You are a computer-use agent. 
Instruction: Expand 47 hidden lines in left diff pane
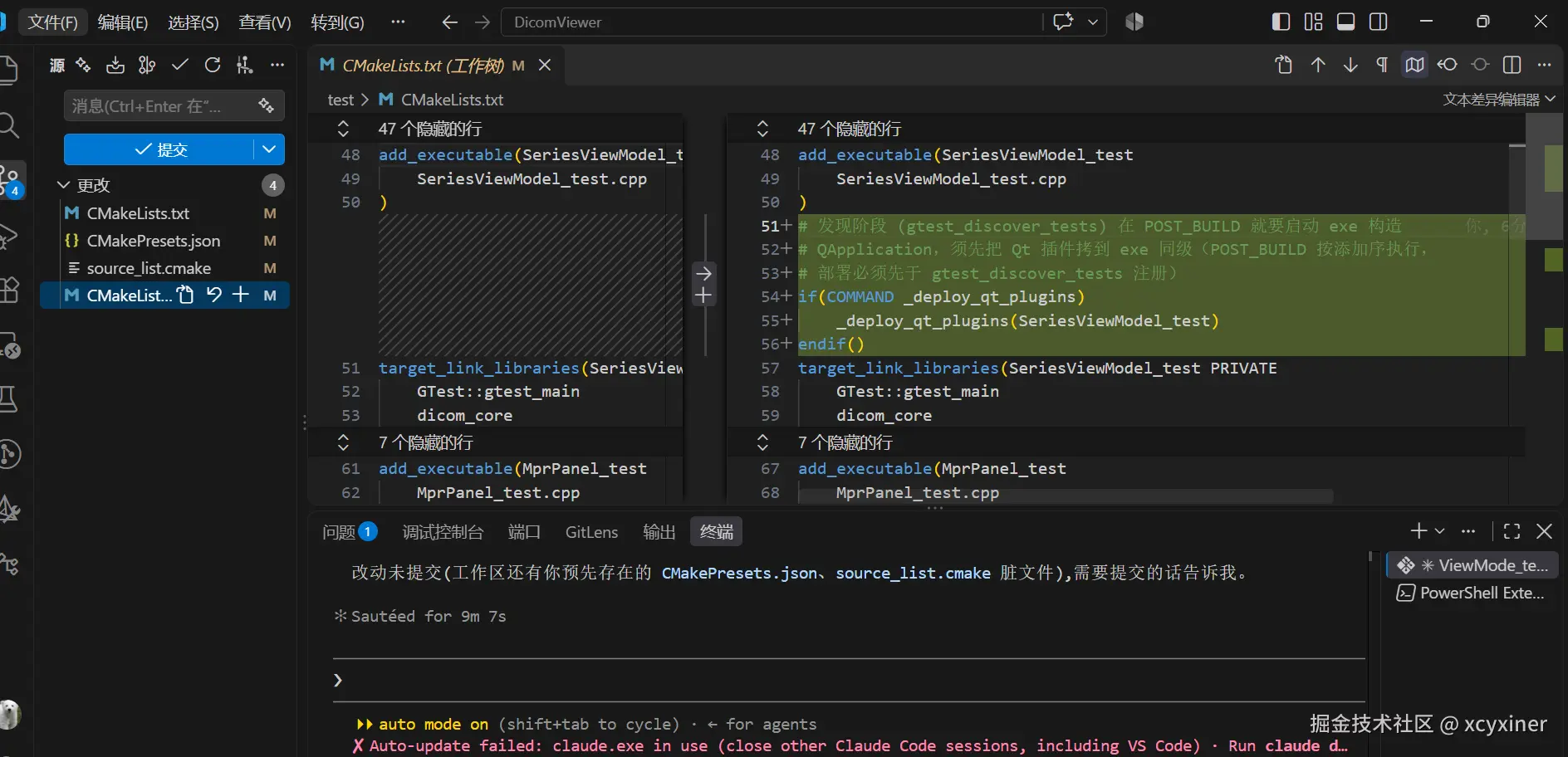click(x=343, y=129)
